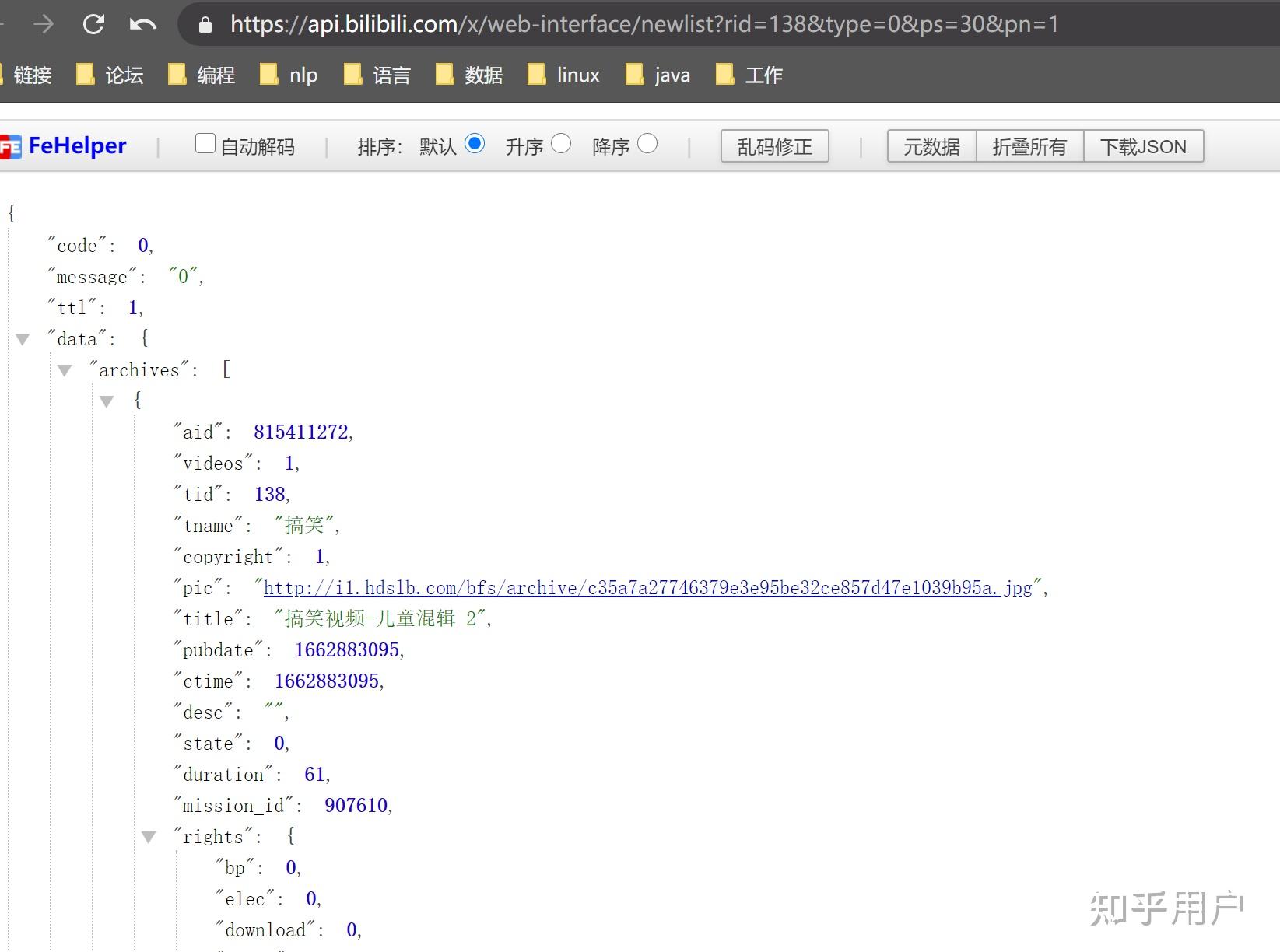Enable the 自动解码 checkbox
Screen dimensions: 1280x952
point(204,143)
